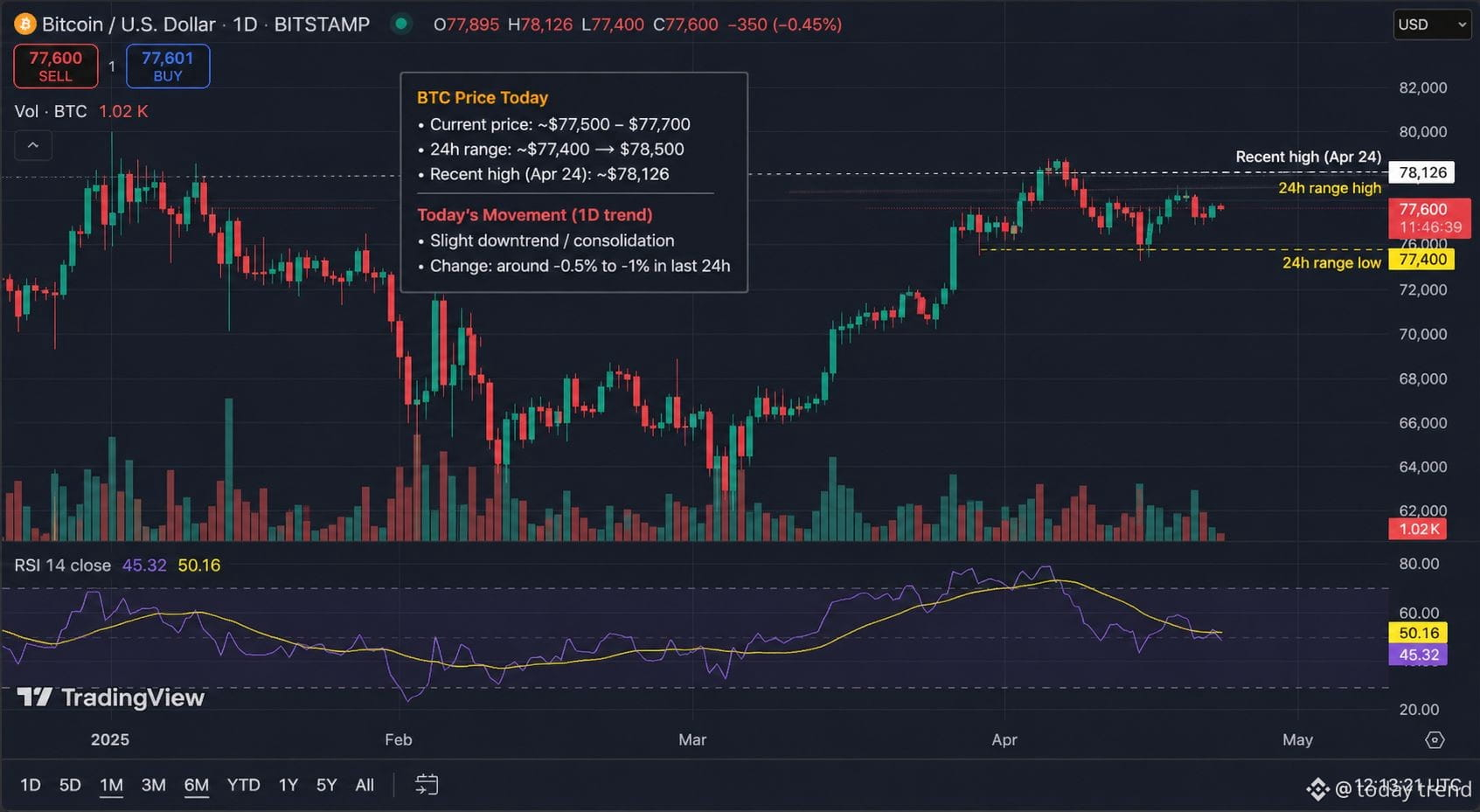The image size is (1480, 812).
Task: Click the 24h range low annotation
Action: tap(1331, 262)
